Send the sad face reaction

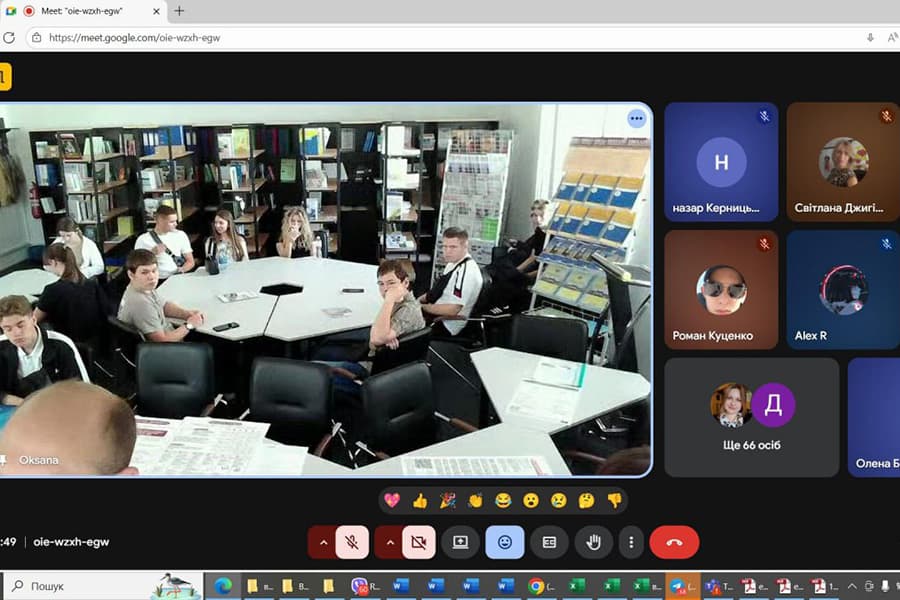click(558, 501)
